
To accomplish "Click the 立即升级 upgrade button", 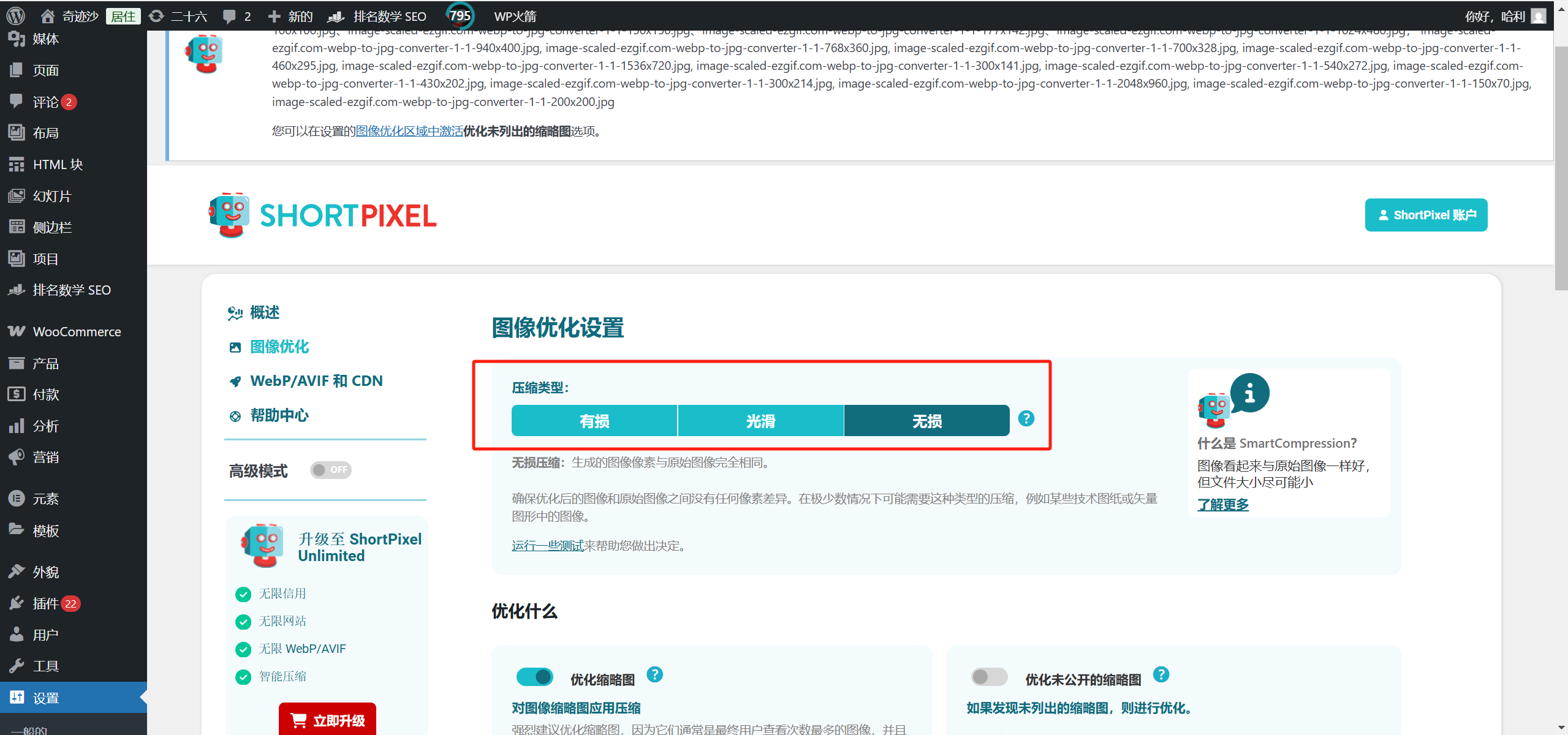I will (327, 720).
